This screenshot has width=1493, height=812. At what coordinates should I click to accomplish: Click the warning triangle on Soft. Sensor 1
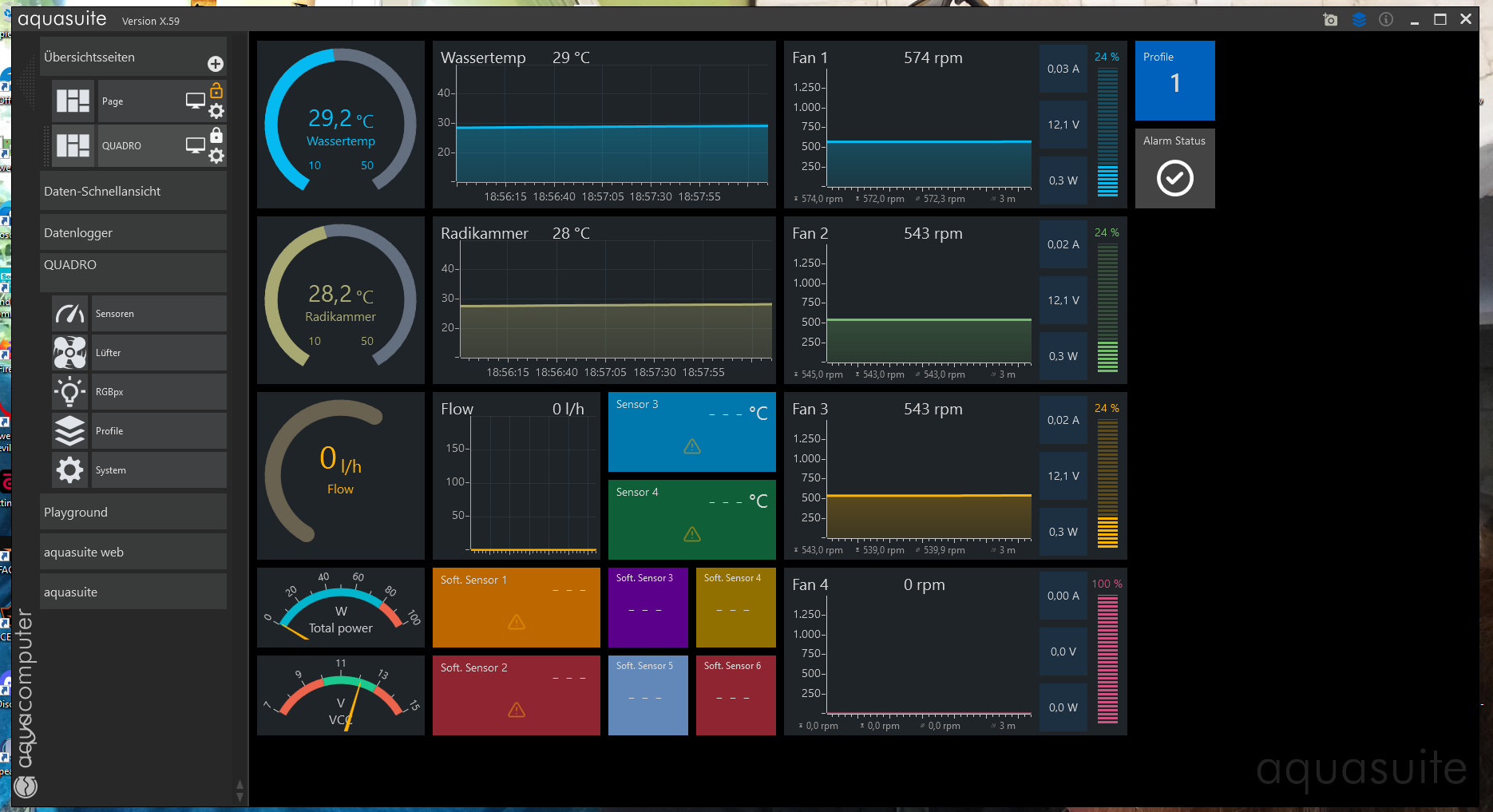tap(517, 622)
